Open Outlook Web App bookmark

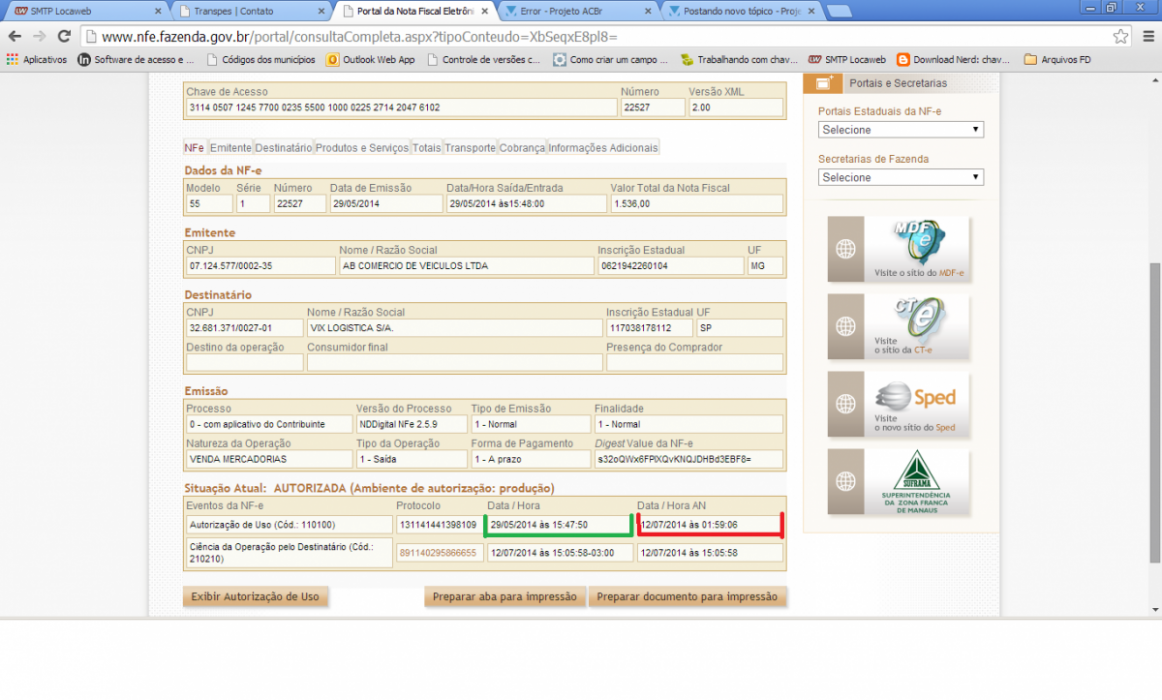[371, 60]
